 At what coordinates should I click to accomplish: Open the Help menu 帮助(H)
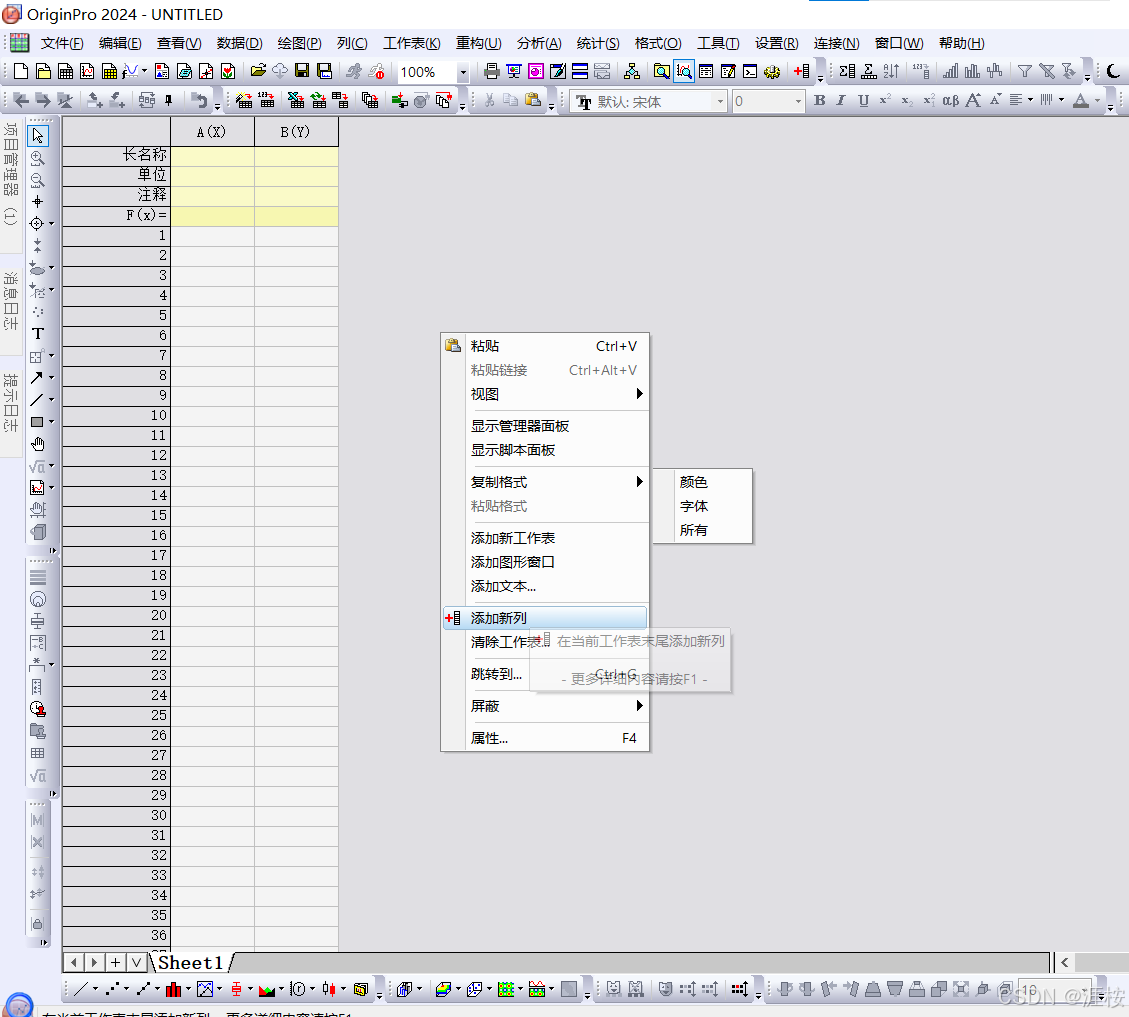click(x=961, y=43)
